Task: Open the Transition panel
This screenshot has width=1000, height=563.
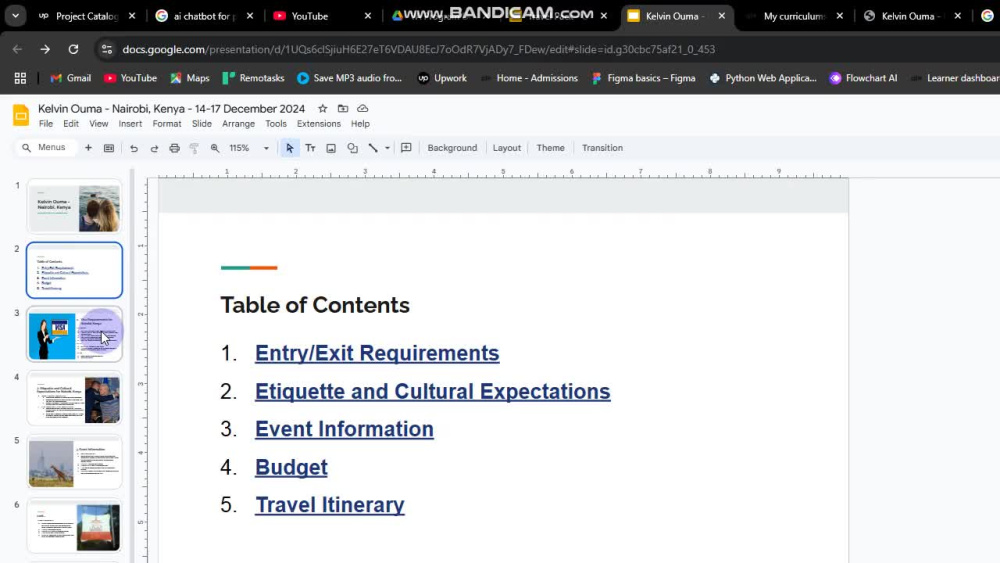Action: click(602, 148)
